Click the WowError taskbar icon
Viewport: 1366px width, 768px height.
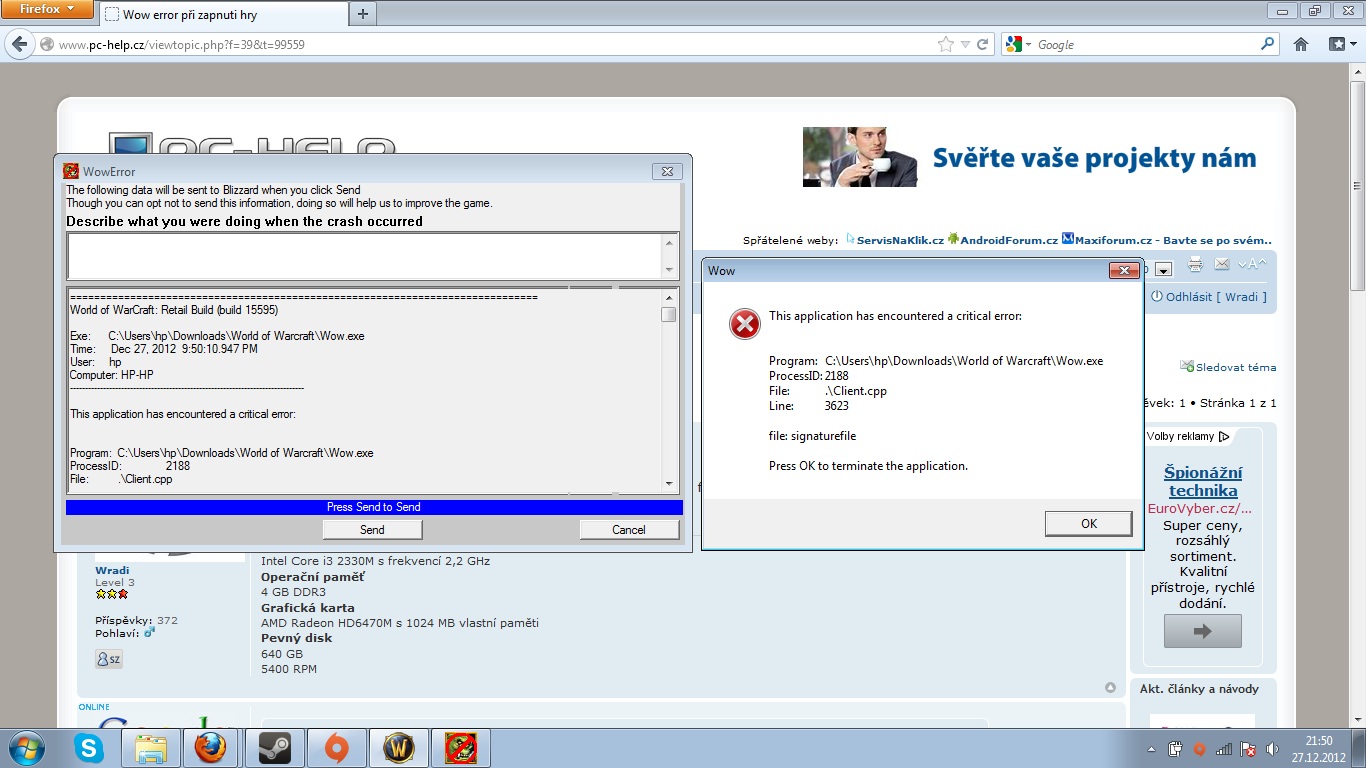point(461,748)
